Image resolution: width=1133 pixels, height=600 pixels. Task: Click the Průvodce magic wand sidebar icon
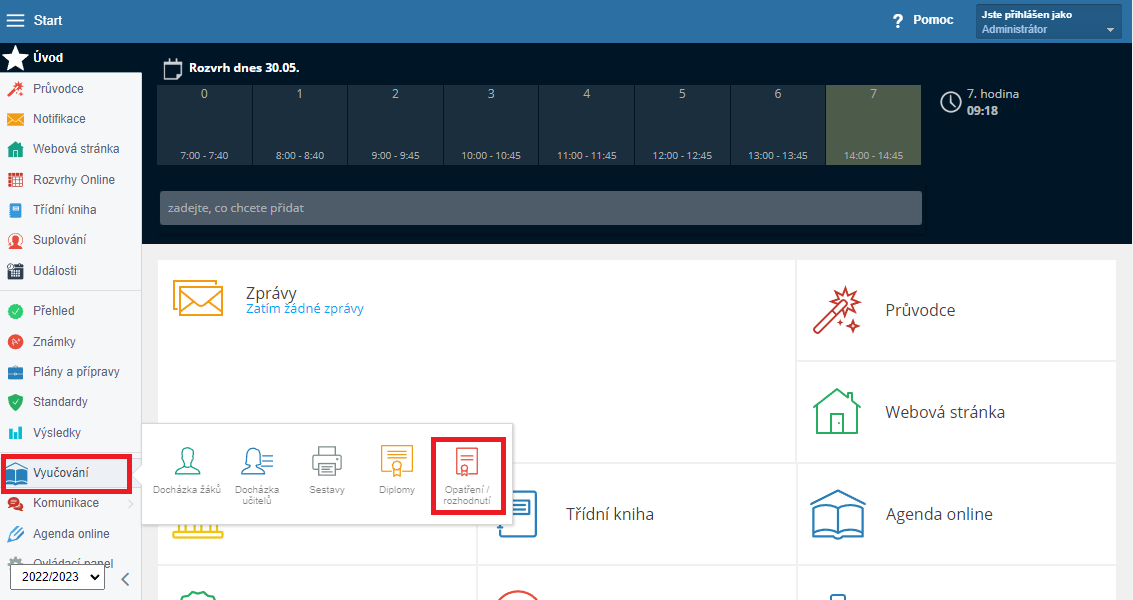[x=15, y=89]
